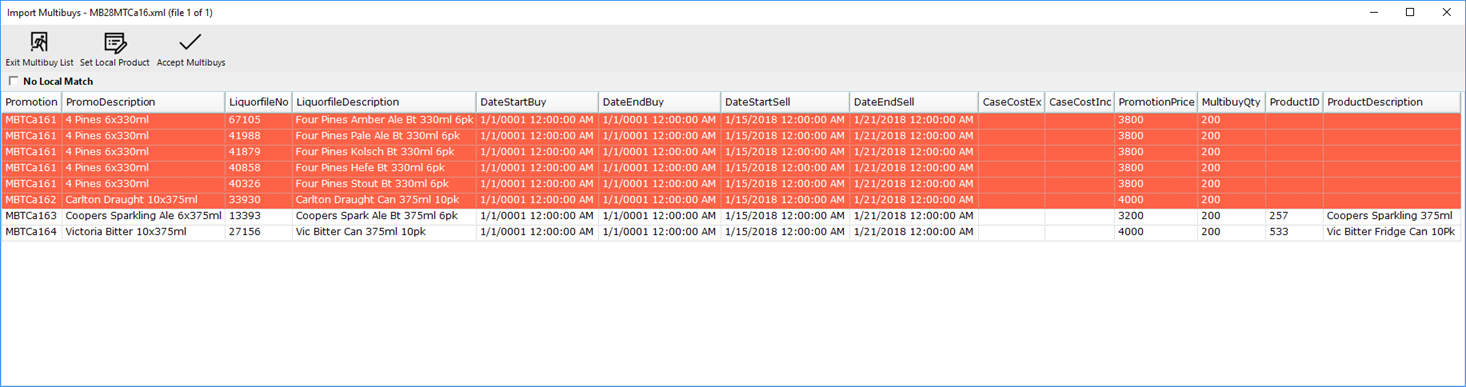Click the Victoria Bitter 10x375ml promo description
Viewport: 1466px width, 387px height.
(x=143, y=232)
